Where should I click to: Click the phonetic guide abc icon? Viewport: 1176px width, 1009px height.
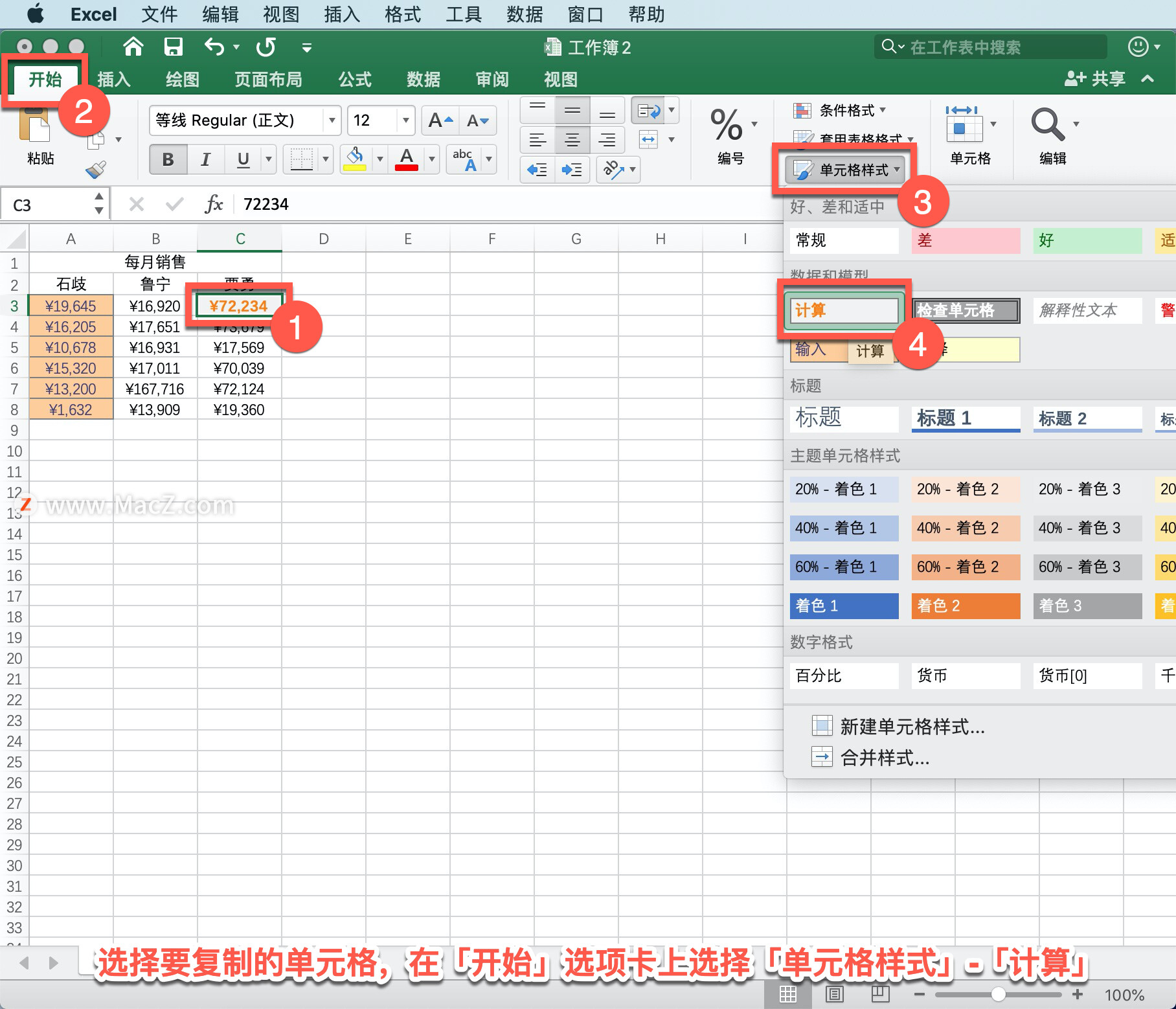click(465, 159)
